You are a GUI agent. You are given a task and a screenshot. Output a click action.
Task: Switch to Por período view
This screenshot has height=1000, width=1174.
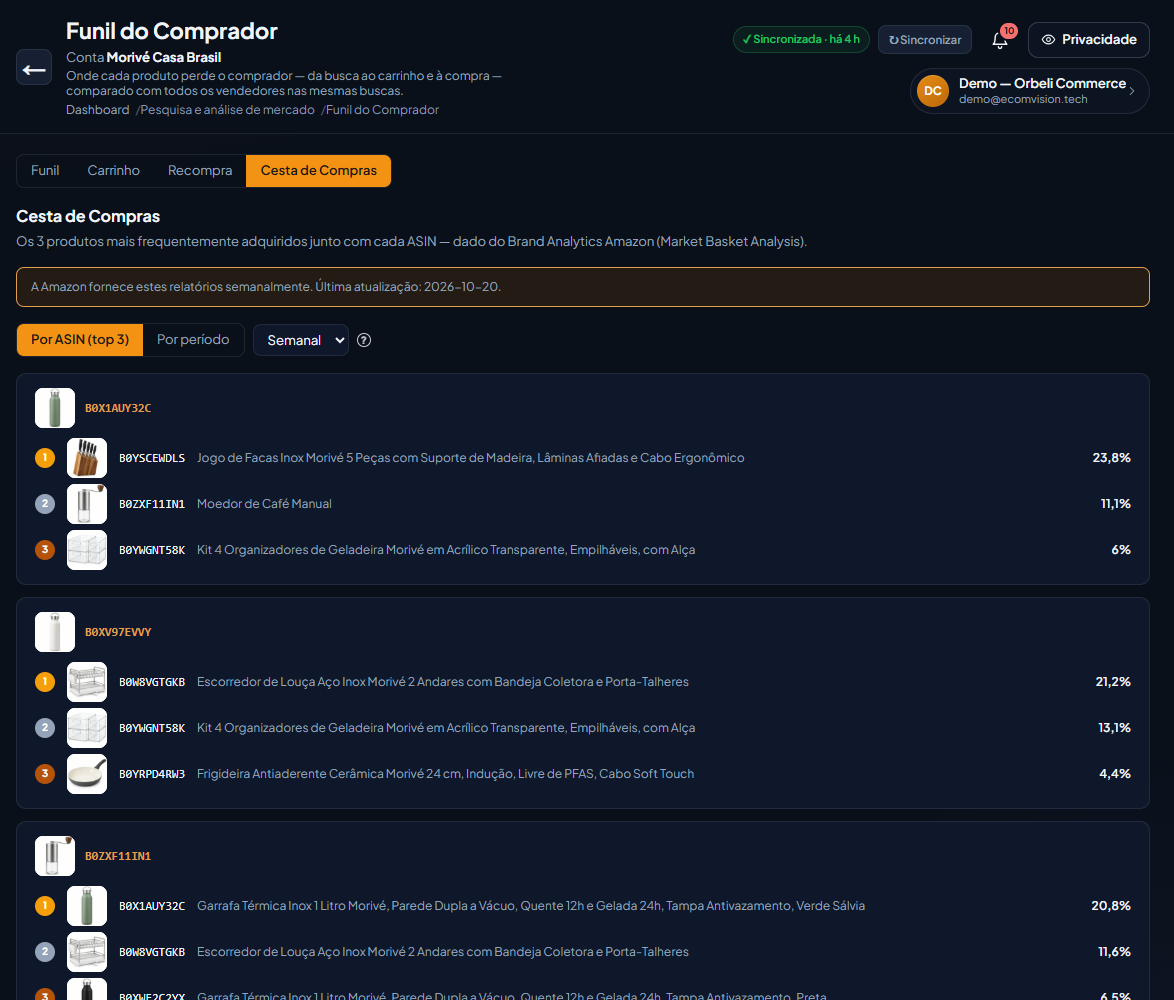coord(193,340)
